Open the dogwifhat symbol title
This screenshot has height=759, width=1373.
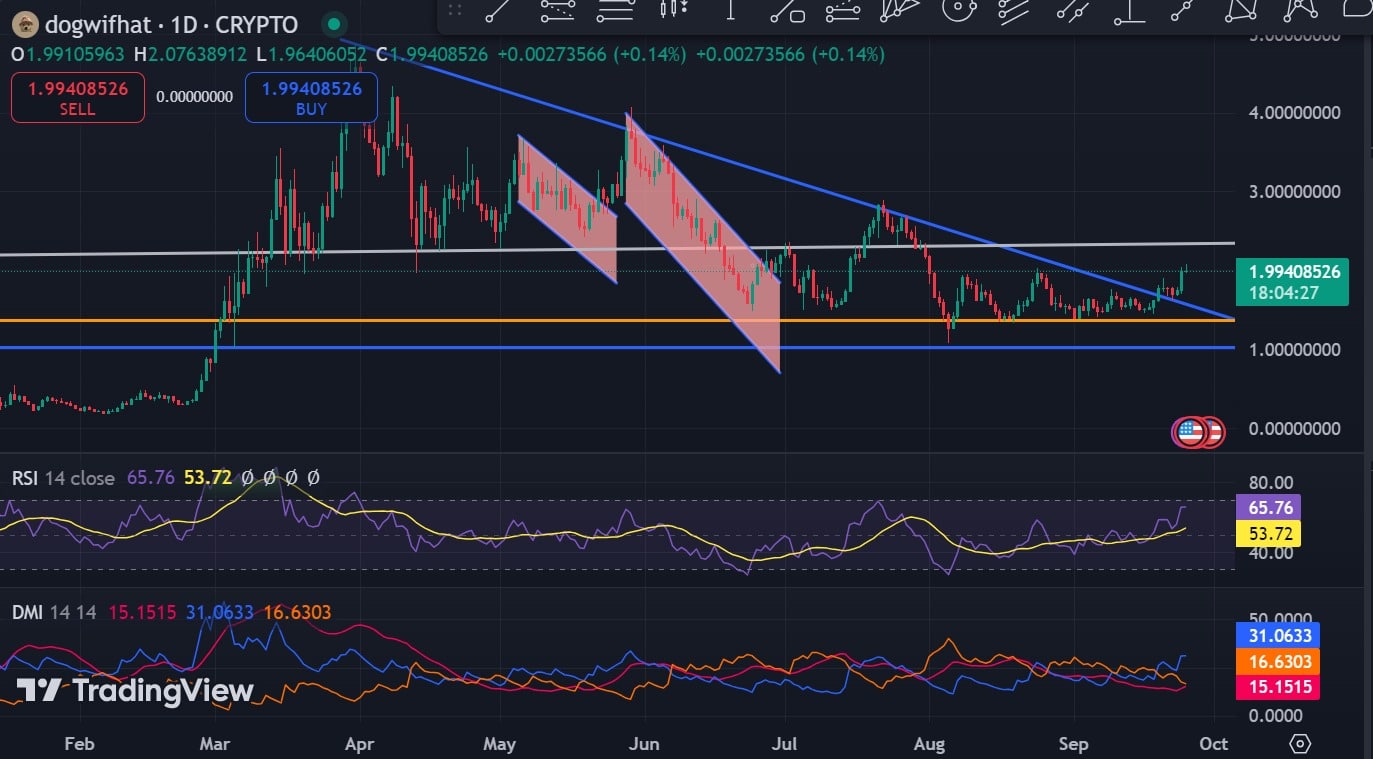tap(171, 25)
